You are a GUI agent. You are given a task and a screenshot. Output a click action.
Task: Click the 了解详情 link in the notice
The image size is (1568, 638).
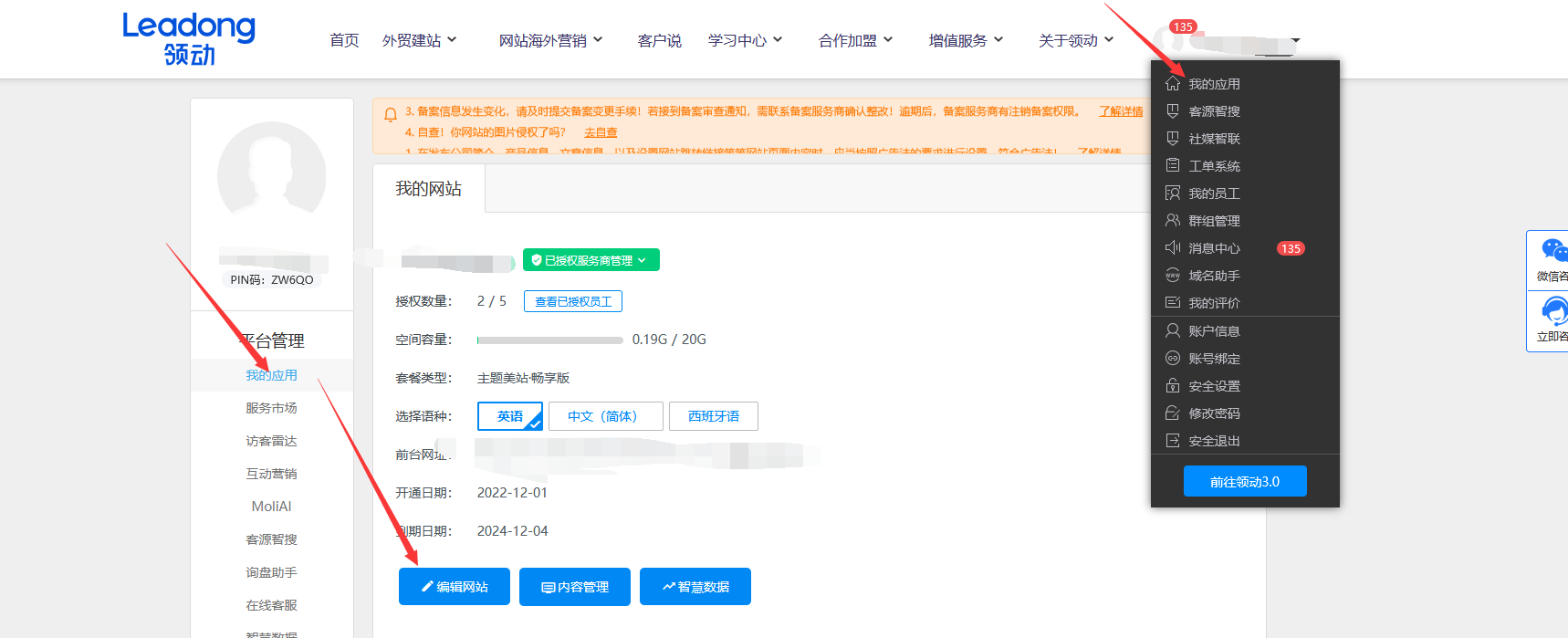point(1121,111)
